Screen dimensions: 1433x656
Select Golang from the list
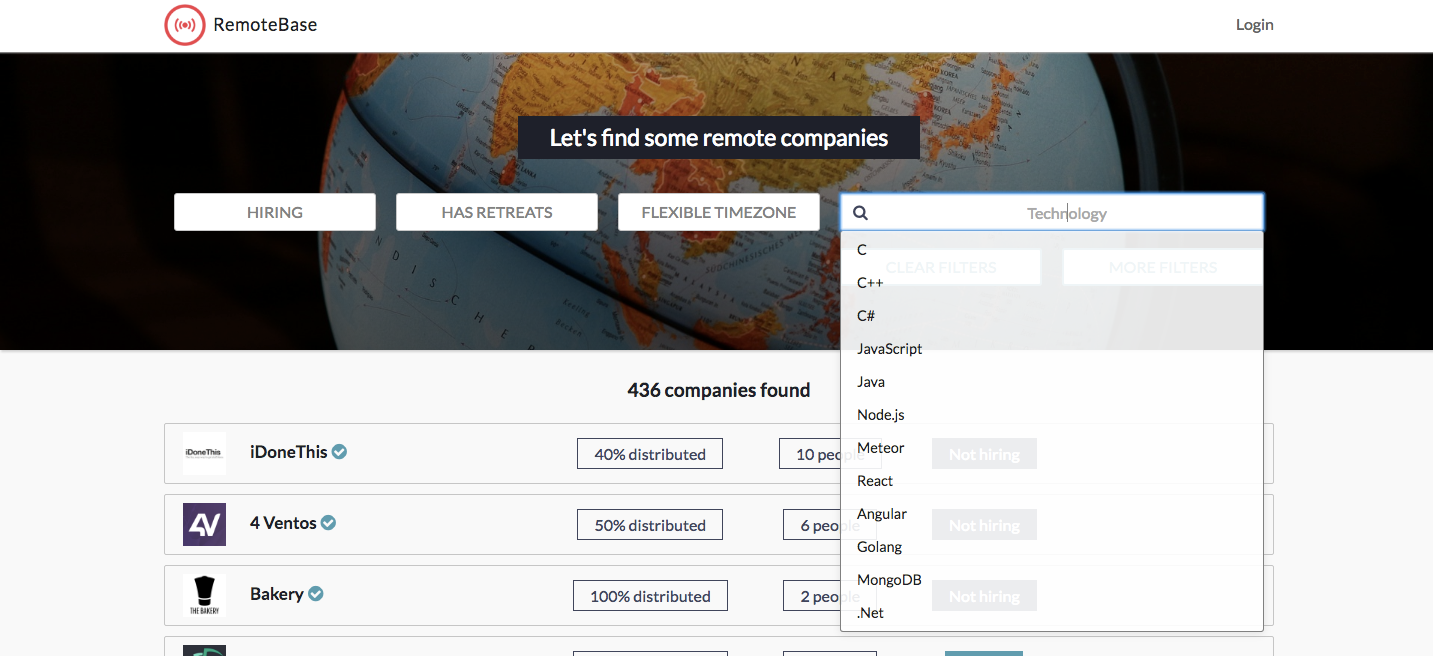(x=1052, y=547)
